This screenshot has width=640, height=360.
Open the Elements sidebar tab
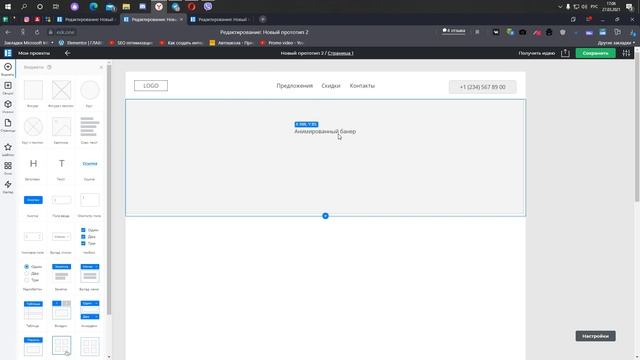tap(8, 69)
